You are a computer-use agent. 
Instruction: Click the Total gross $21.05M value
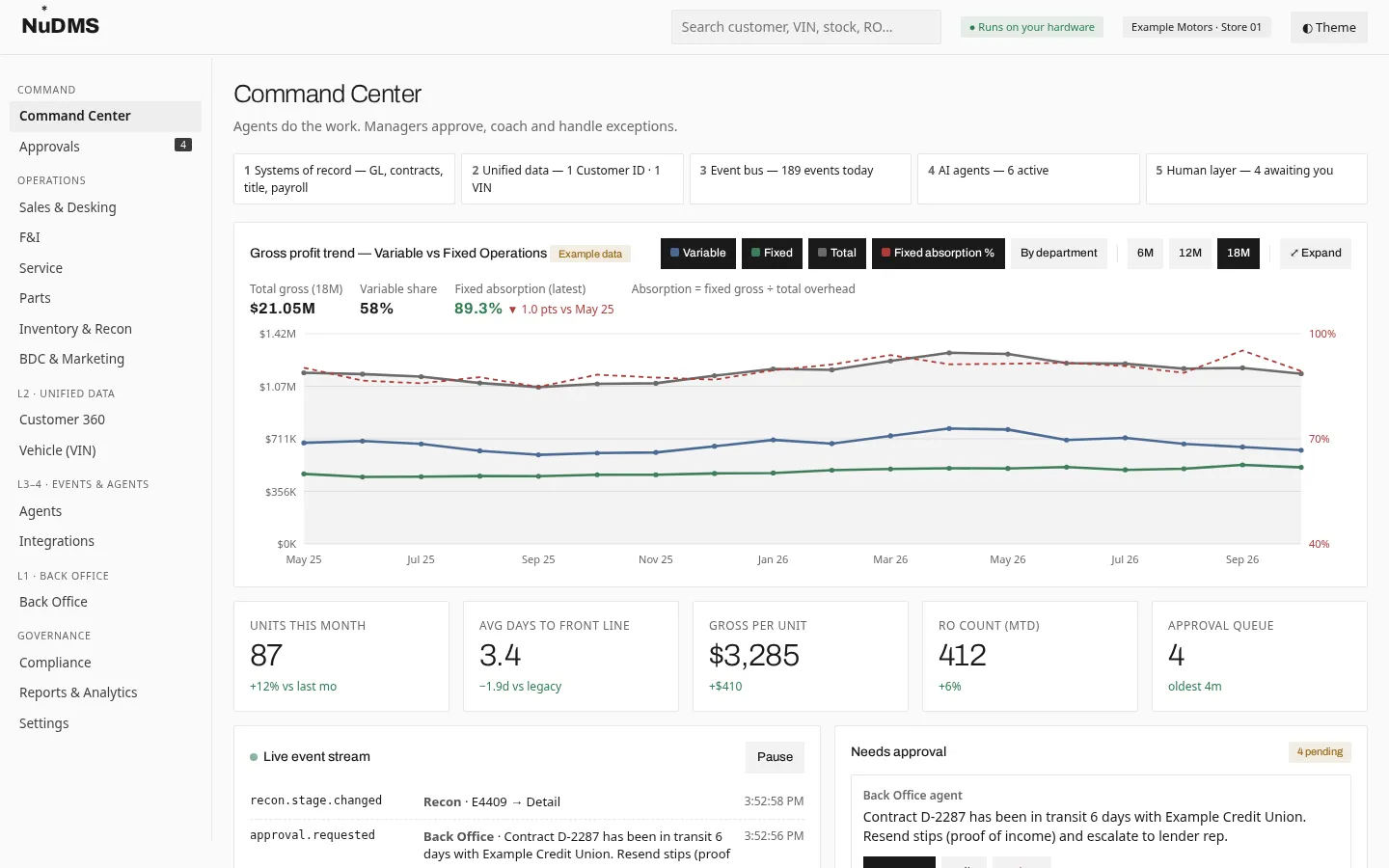coord(283,309)
